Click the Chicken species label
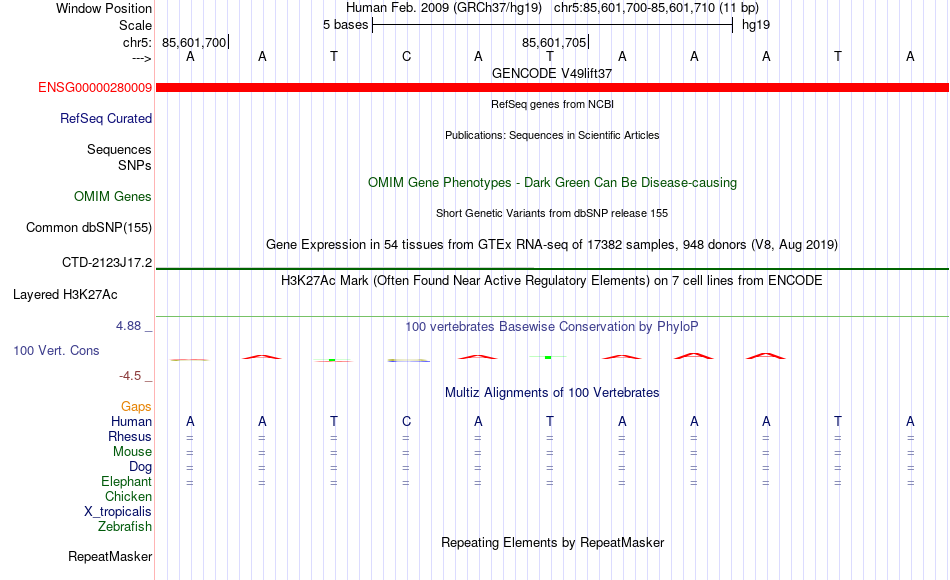Screen dimensions: 950x580 (128, 496)
